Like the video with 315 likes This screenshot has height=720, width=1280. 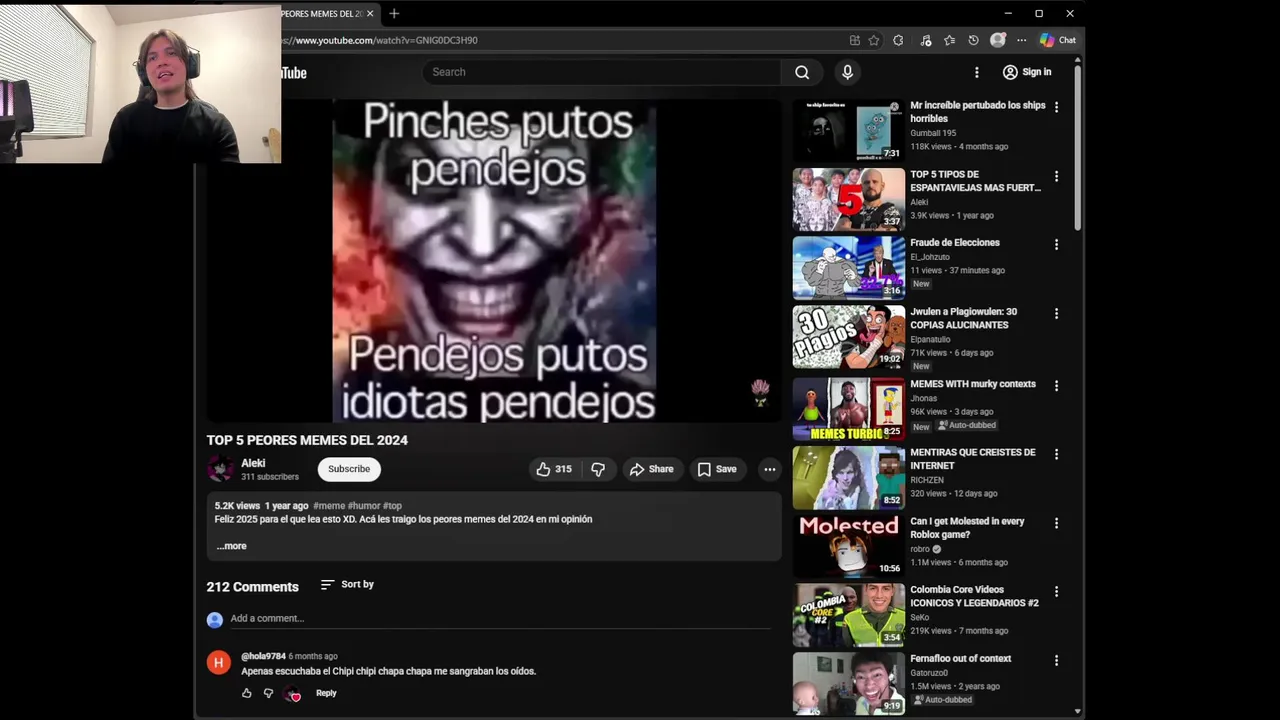555,469
